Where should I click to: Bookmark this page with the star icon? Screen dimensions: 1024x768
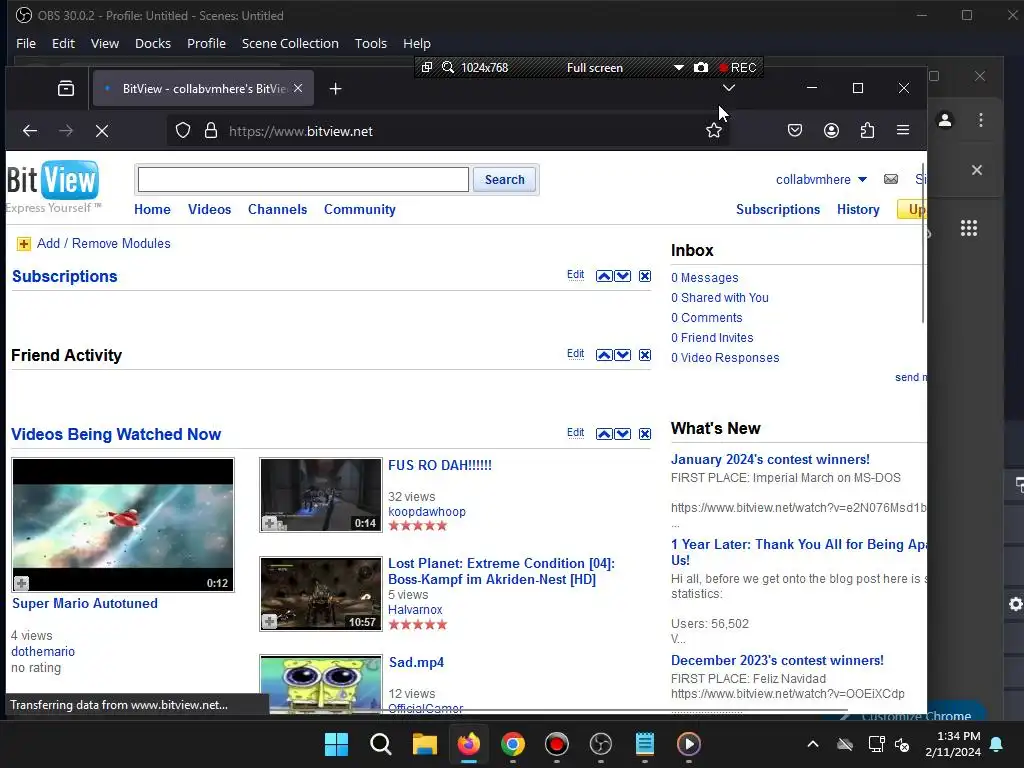[714, 131]
